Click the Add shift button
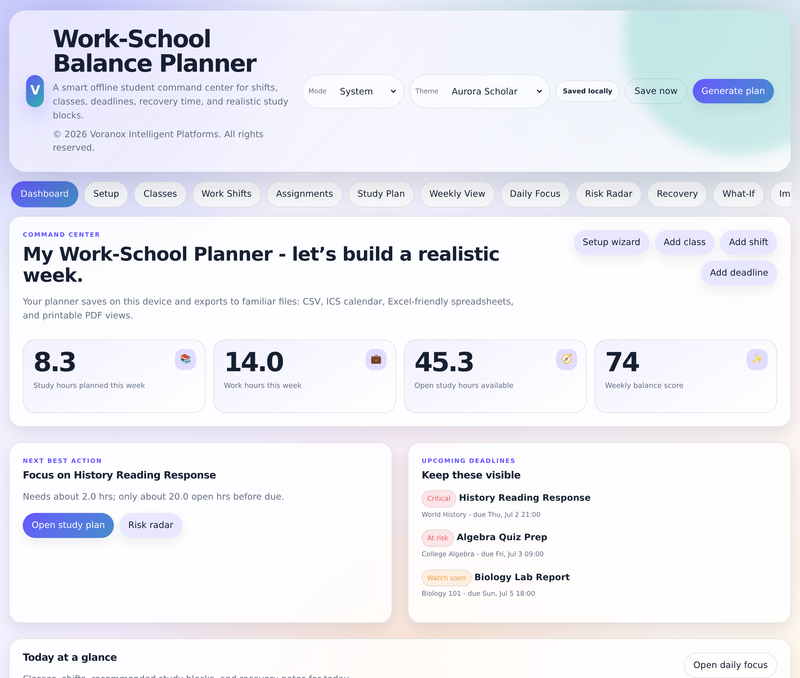The width and height of the screenshot is (800, 678). [748, 242]
